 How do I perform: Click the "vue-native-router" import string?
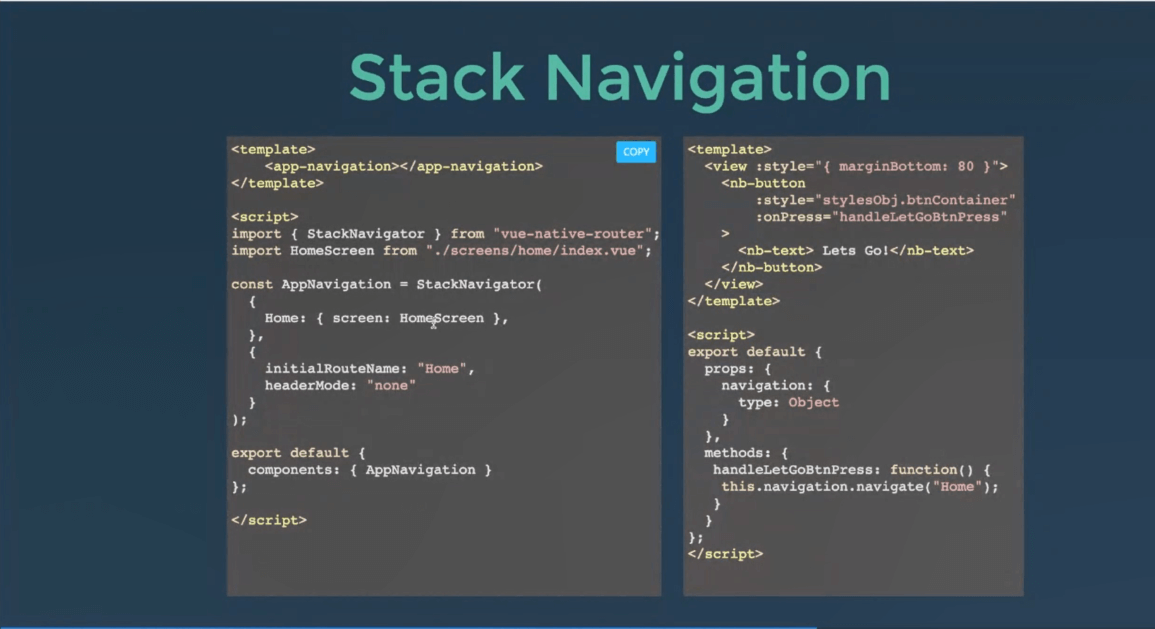(572, 233)
